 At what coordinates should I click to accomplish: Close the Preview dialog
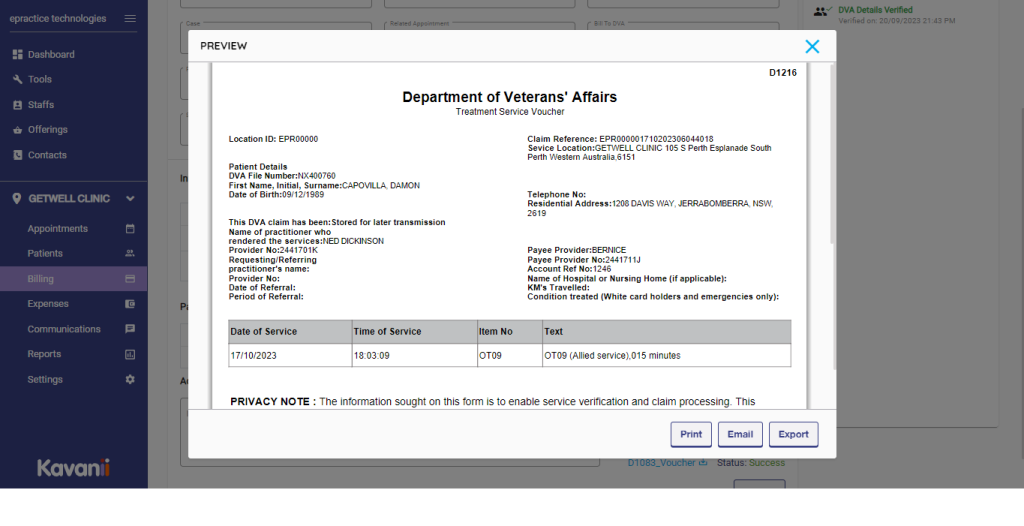tap(812, 46)
